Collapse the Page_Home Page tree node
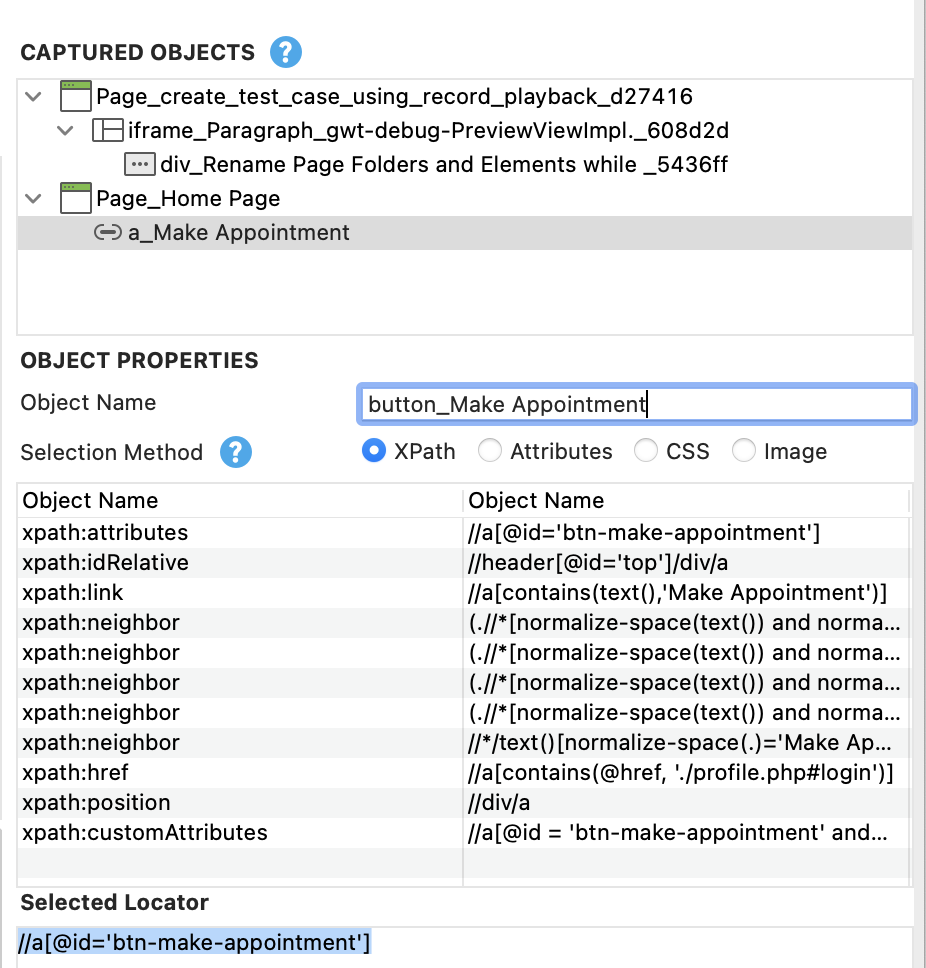Image resolution: width=926 pixels, height=968 pixels. point(31,198)
